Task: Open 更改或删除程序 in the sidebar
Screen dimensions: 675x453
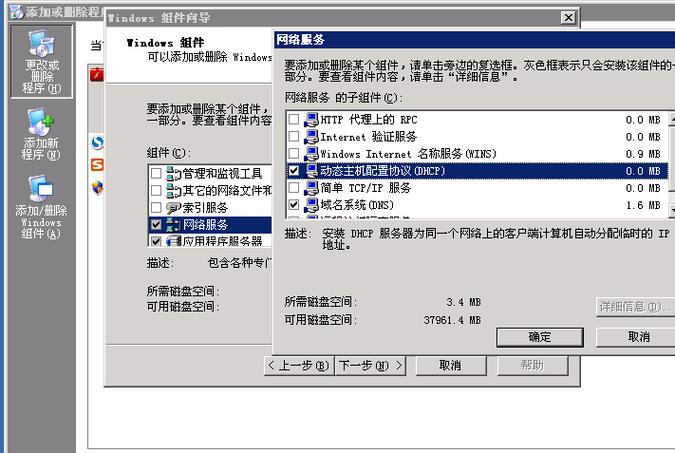Action: click(42, 62)
